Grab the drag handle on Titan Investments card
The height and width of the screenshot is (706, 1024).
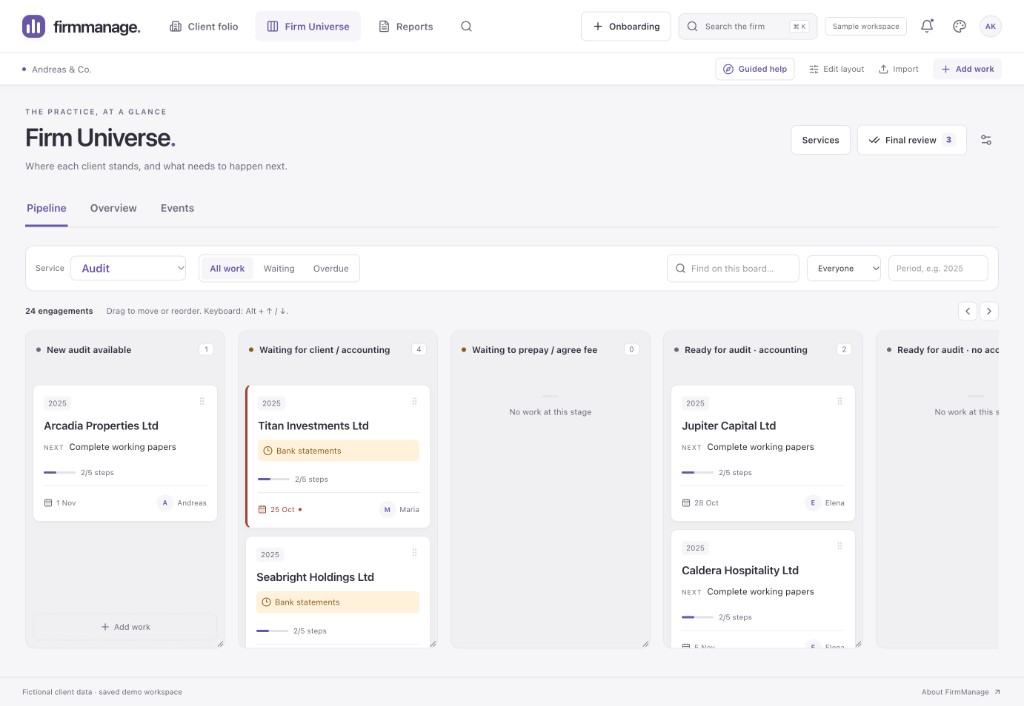point(415,401)
